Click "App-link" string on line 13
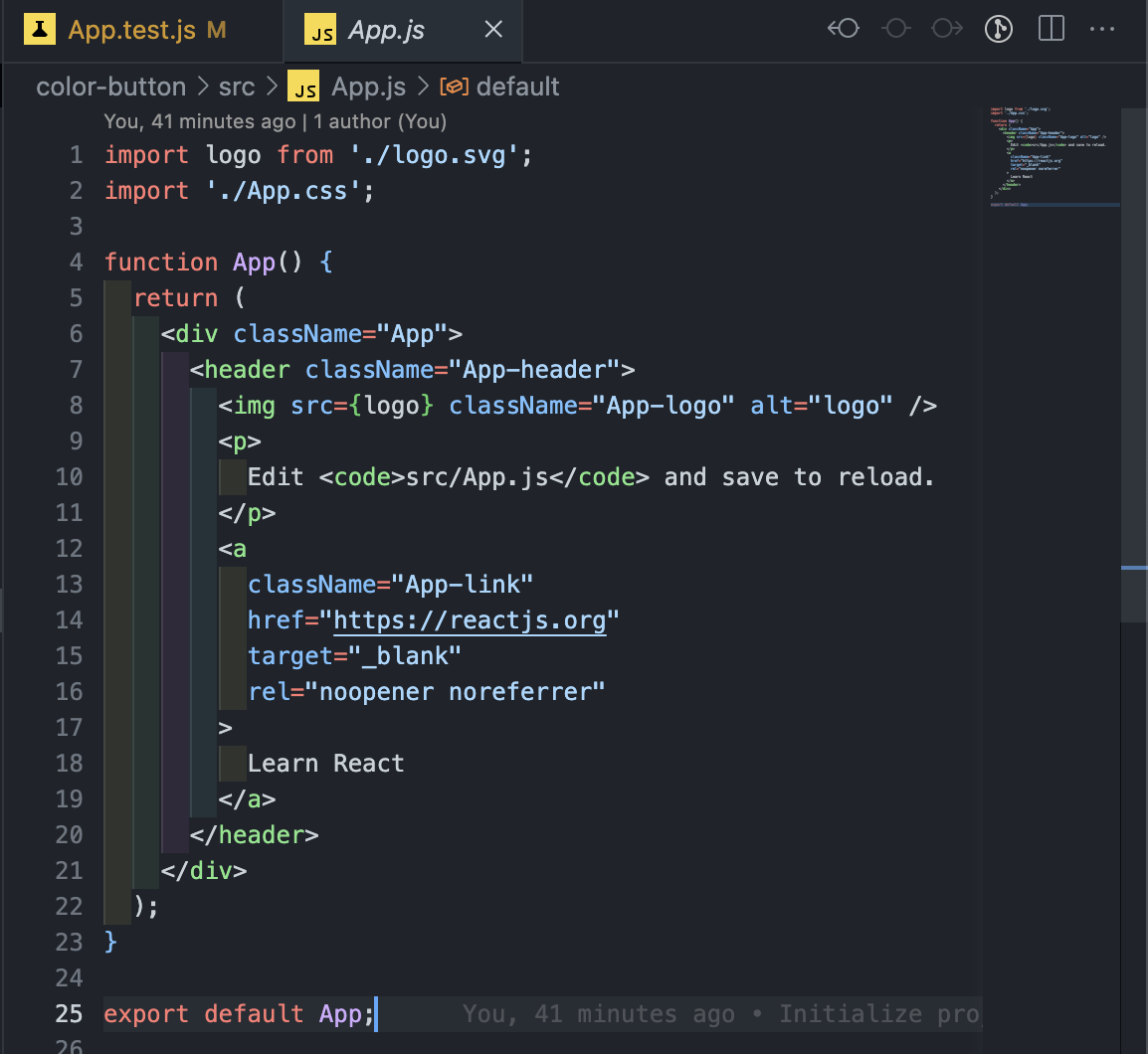This screenshot has width=1148, height=1054. pos(463,584)
